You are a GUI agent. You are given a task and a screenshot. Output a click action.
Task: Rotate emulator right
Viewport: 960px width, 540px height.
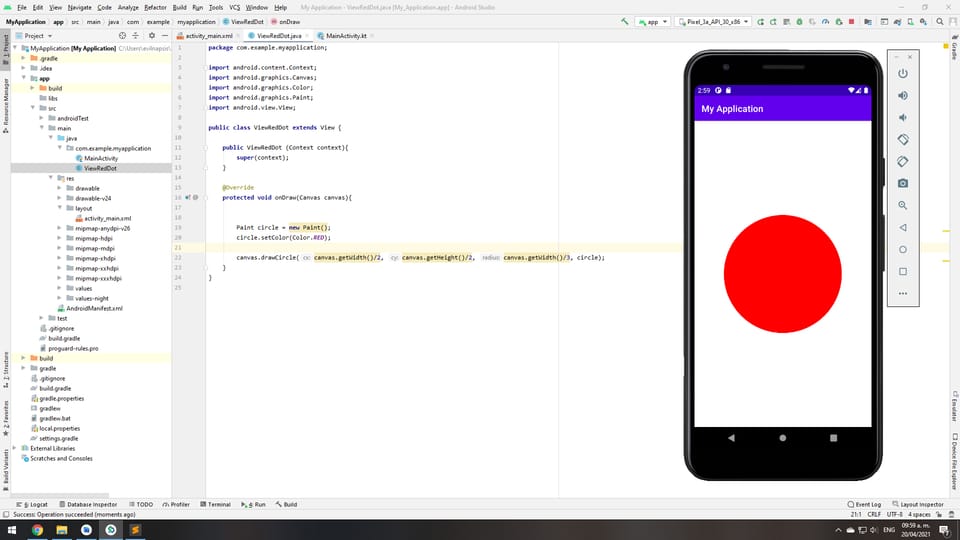coord(903,162)
